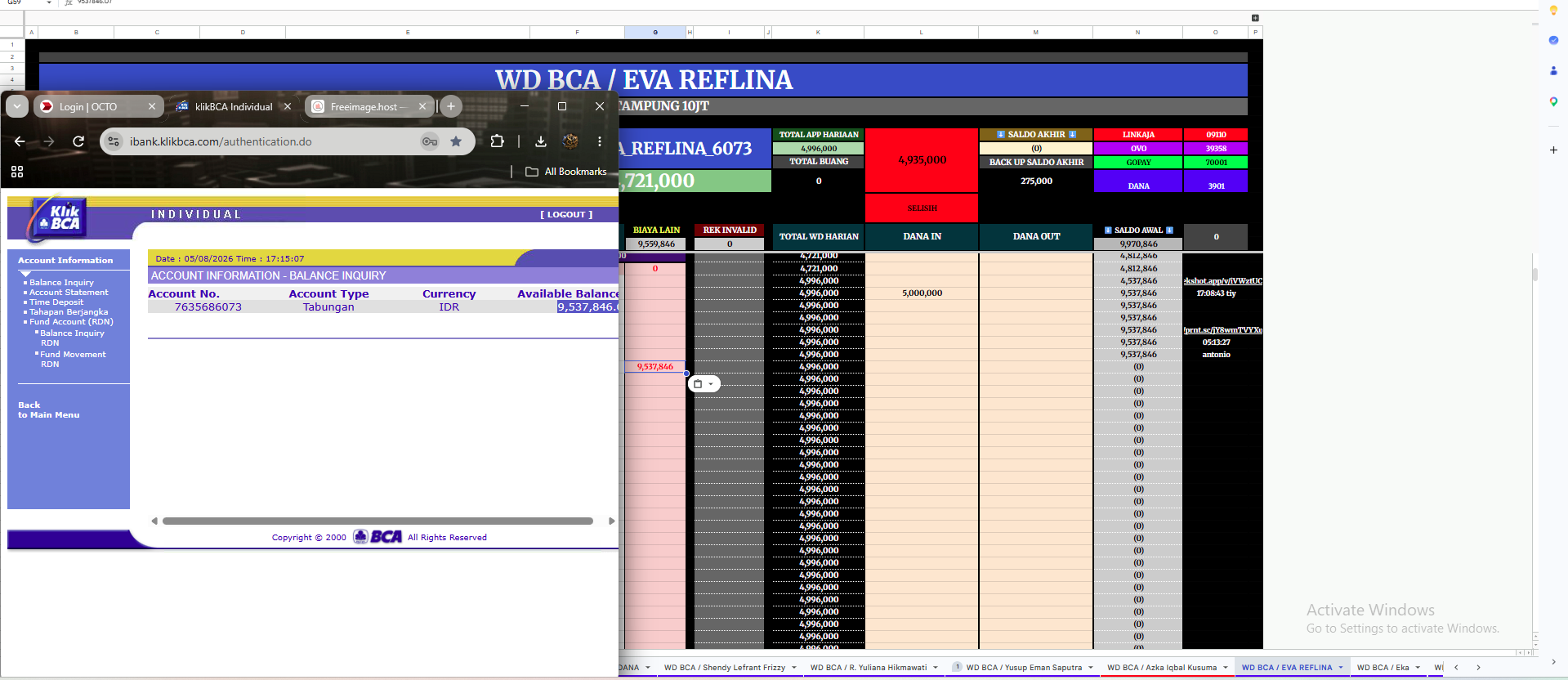Click the bookmark star in address bar

(x=456, y=141)
